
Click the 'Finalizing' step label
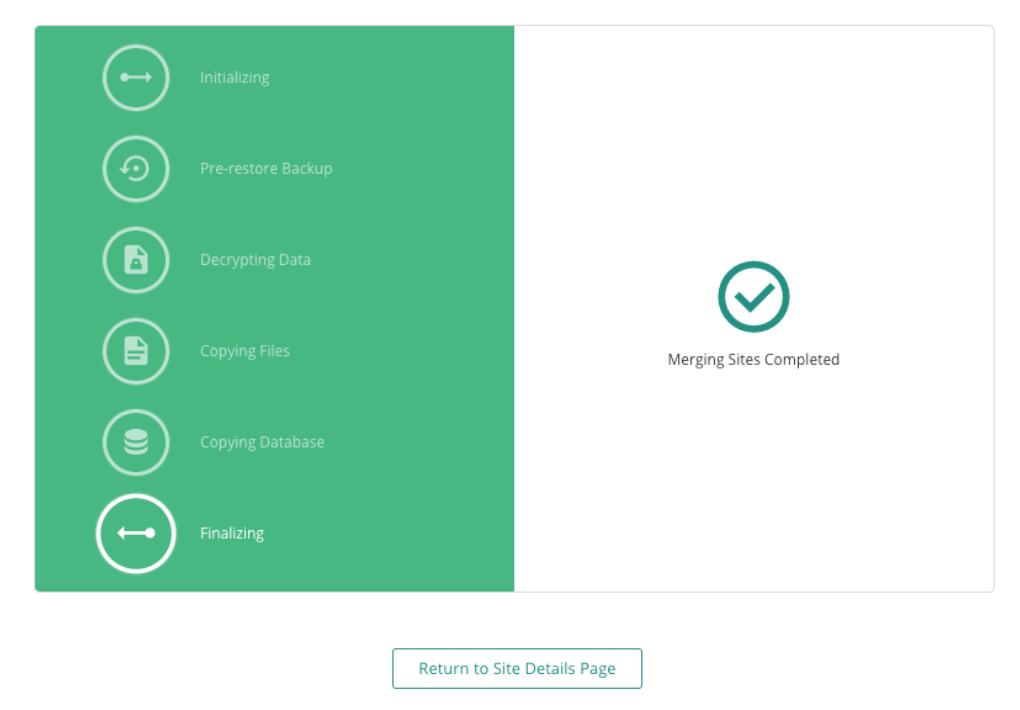[x=232, y=533]
